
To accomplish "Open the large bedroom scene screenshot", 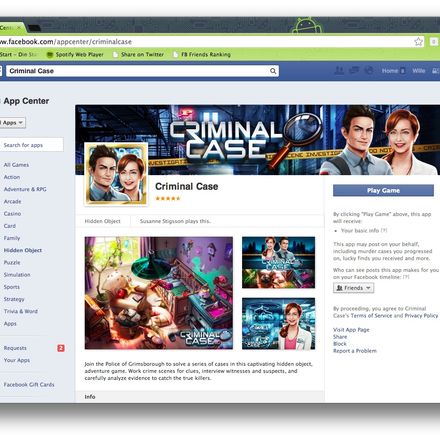I will tap(159, 293).
